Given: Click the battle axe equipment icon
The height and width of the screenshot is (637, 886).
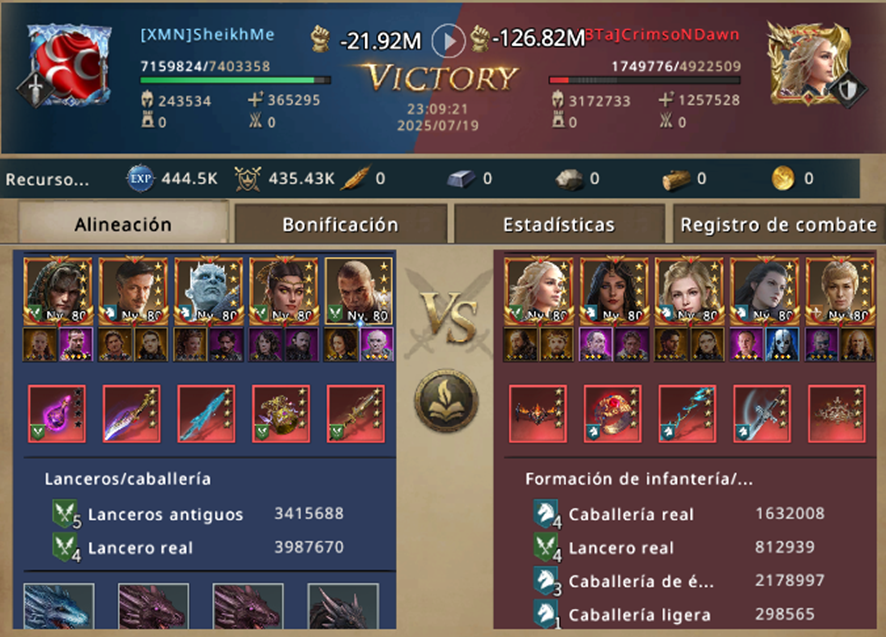Looking at the screenshot, I should [762, 414].
